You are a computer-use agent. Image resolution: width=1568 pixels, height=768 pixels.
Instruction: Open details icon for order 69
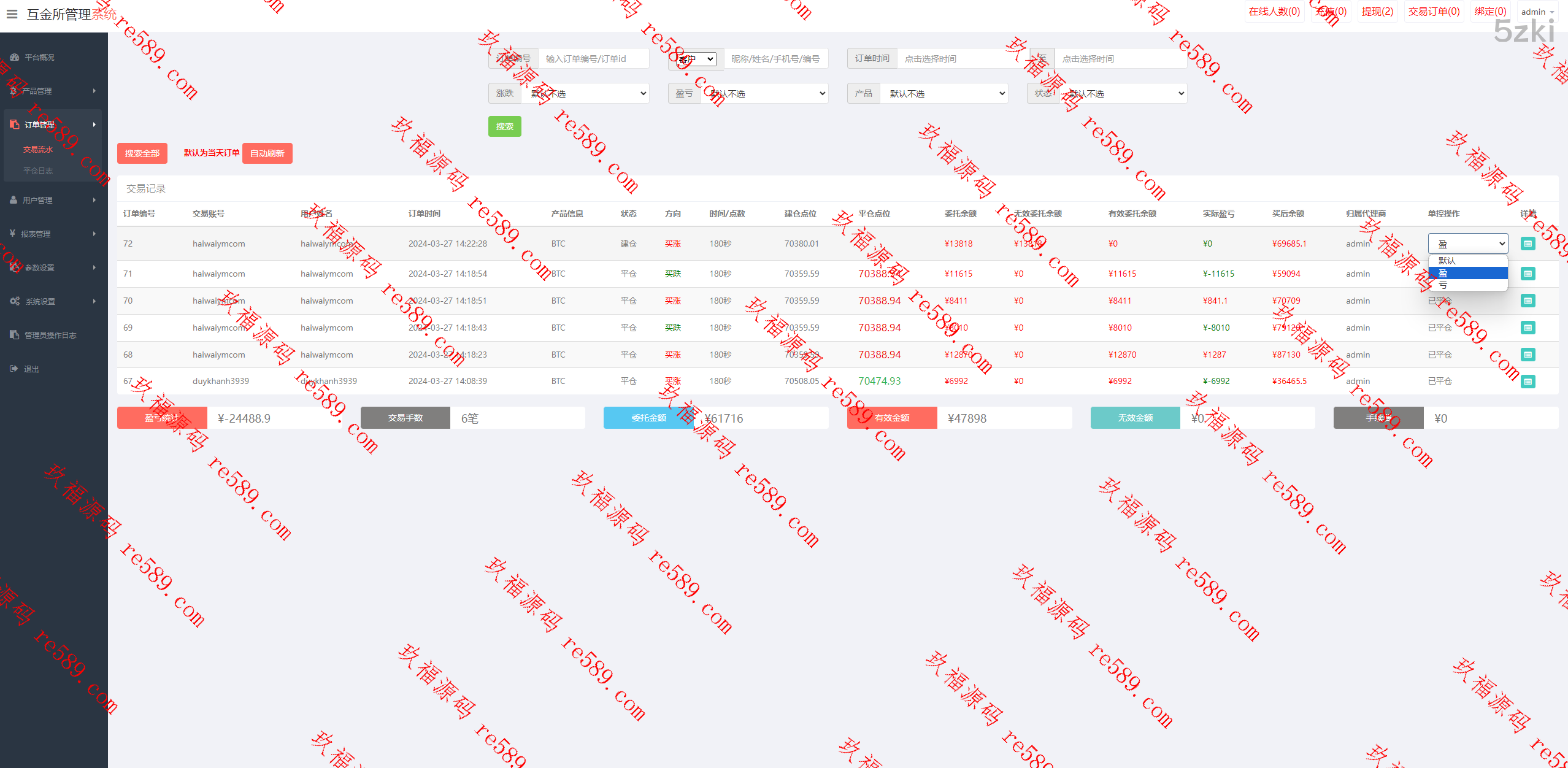coord(1528,328)
